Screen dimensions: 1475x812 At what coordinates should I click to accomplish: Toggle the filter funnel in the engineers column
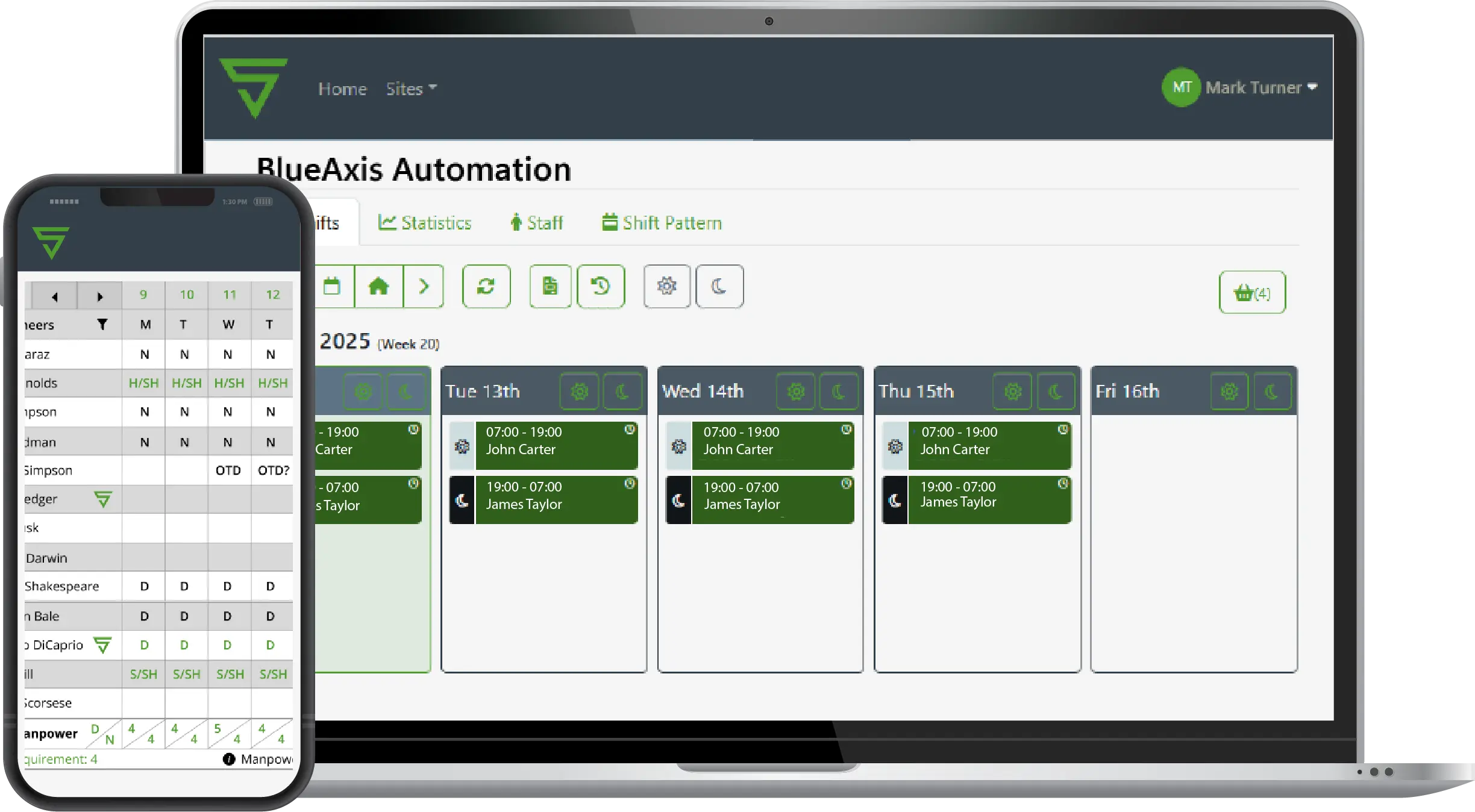(102, 325)
